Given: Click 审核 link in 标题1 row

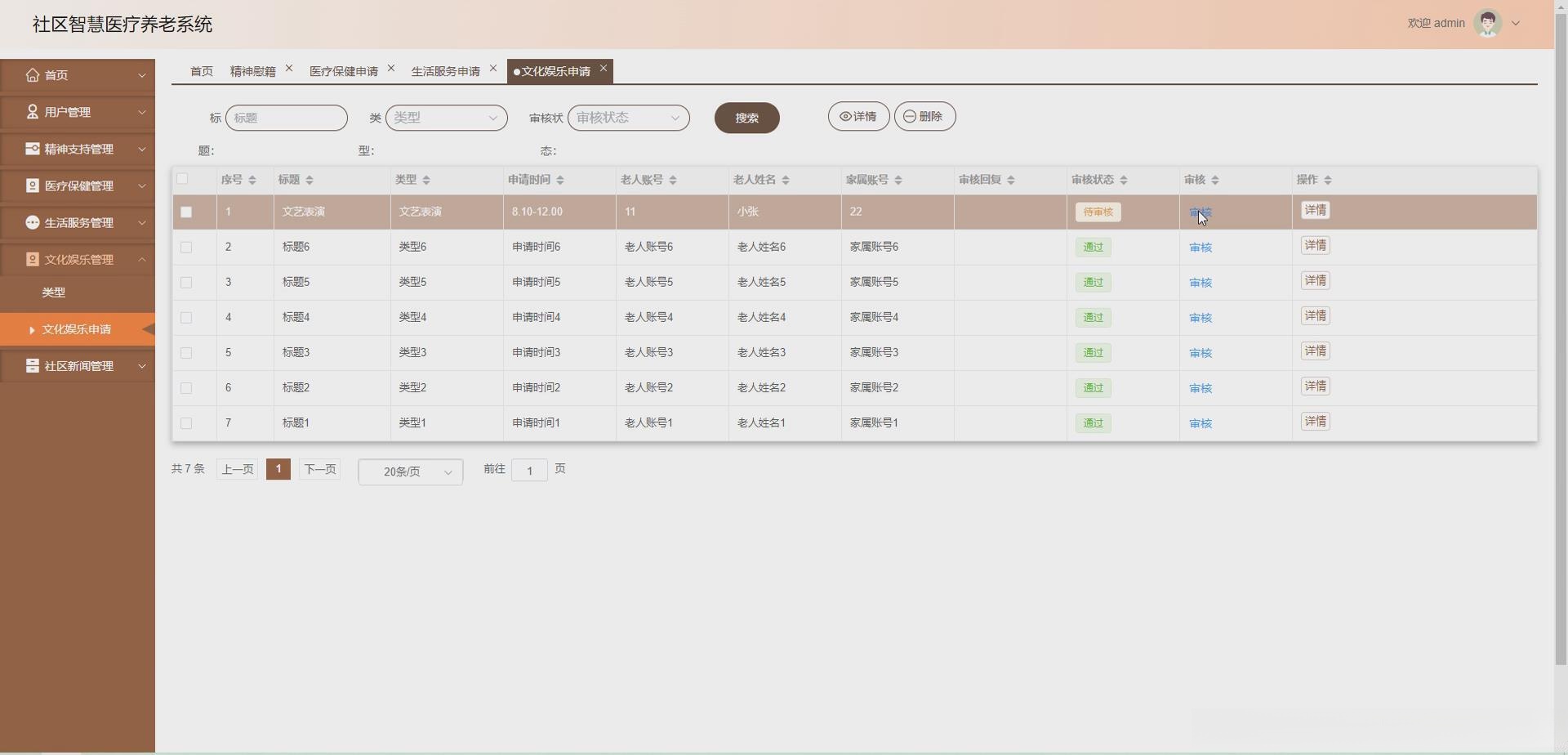Looking at the screenshot, I should tap(1200, 423).
